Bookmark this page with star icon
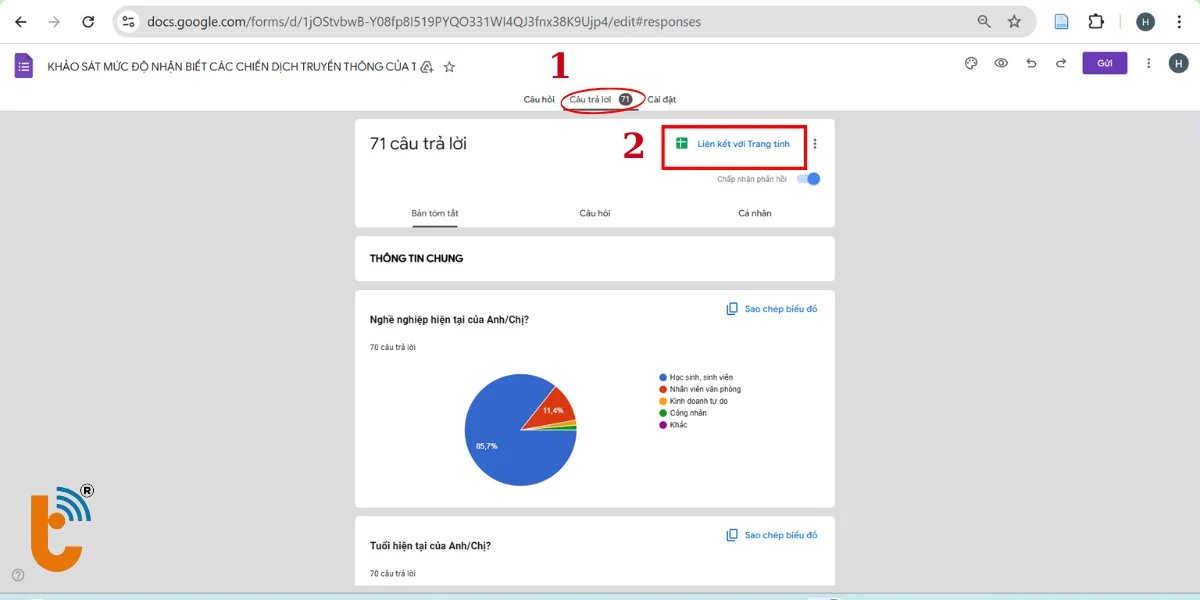 (x=1014, y=21)
